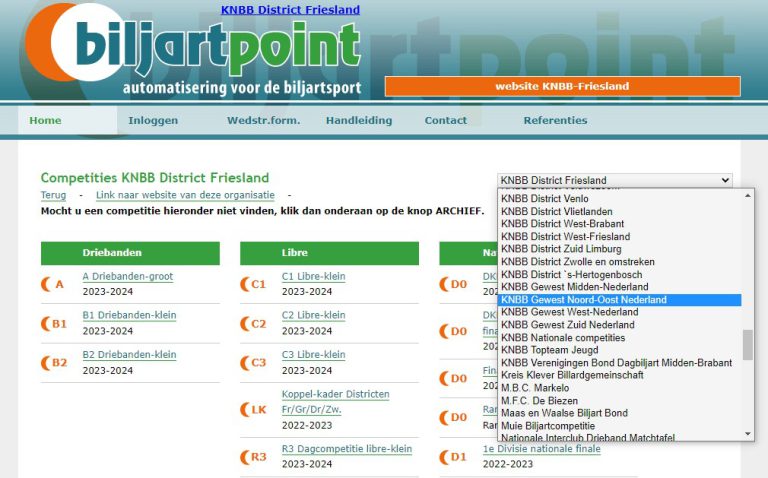Click the LK Koppel-kader icon
Screen dimensions: 768x478
[253, 409]
